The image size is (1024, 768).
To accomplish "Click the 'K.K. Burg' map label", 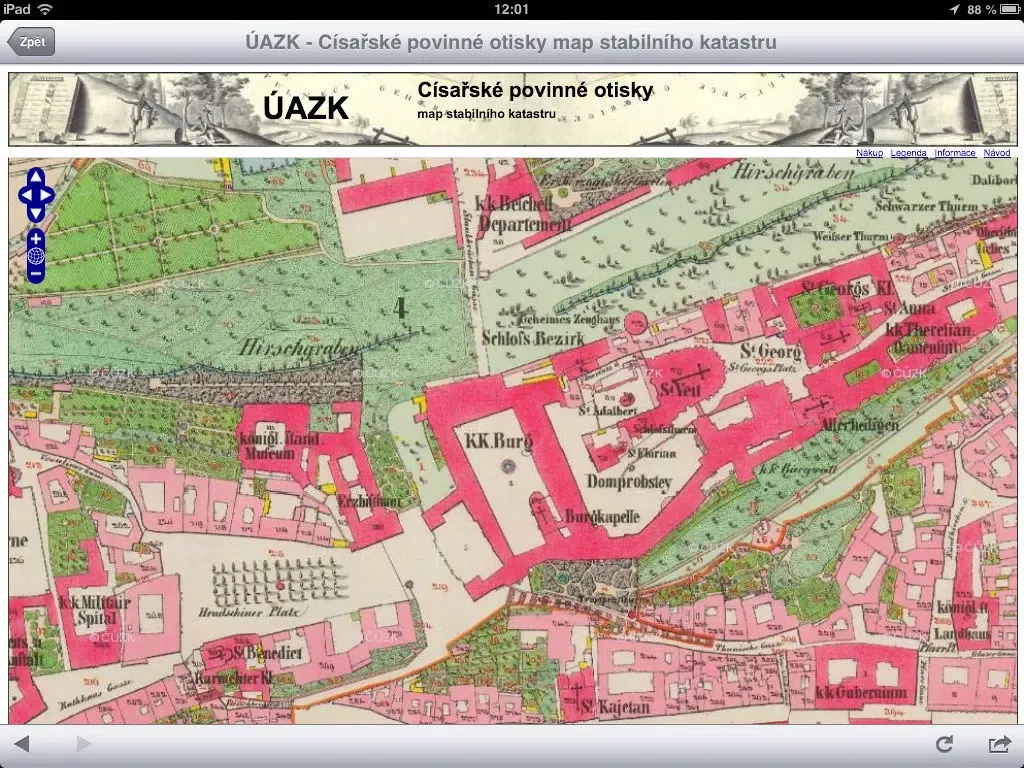I will click(498, 441).
